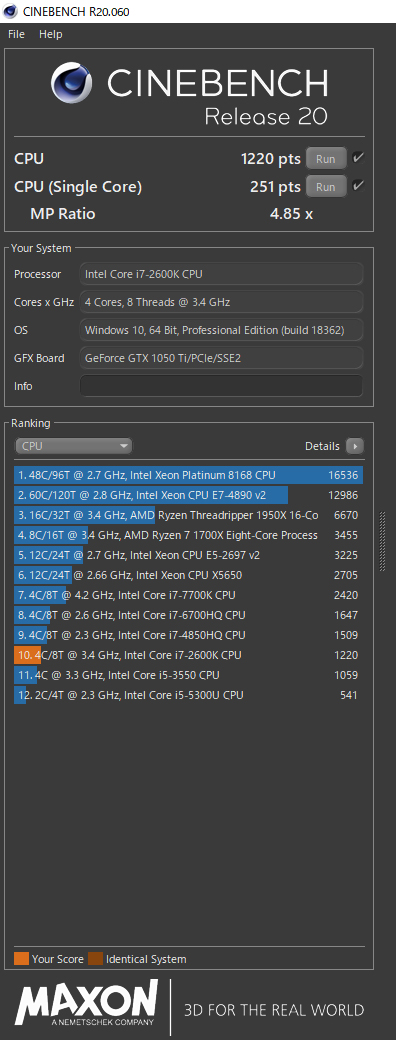Toggle the CPU (Single Core) checkbox
Screen dimensions: 396x1040
(358, 186)
